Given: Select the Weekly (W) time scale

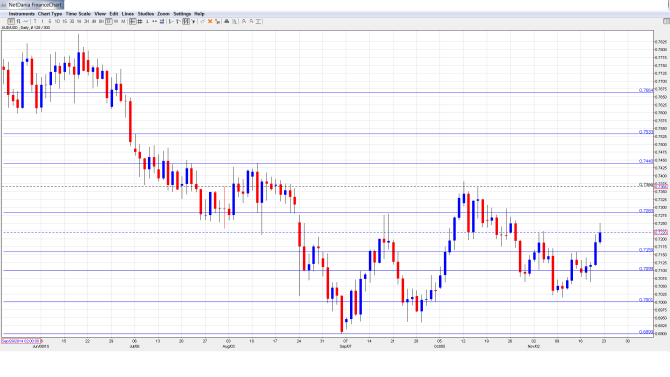Looking at the screenshot, I should click(x=116, y=21).
